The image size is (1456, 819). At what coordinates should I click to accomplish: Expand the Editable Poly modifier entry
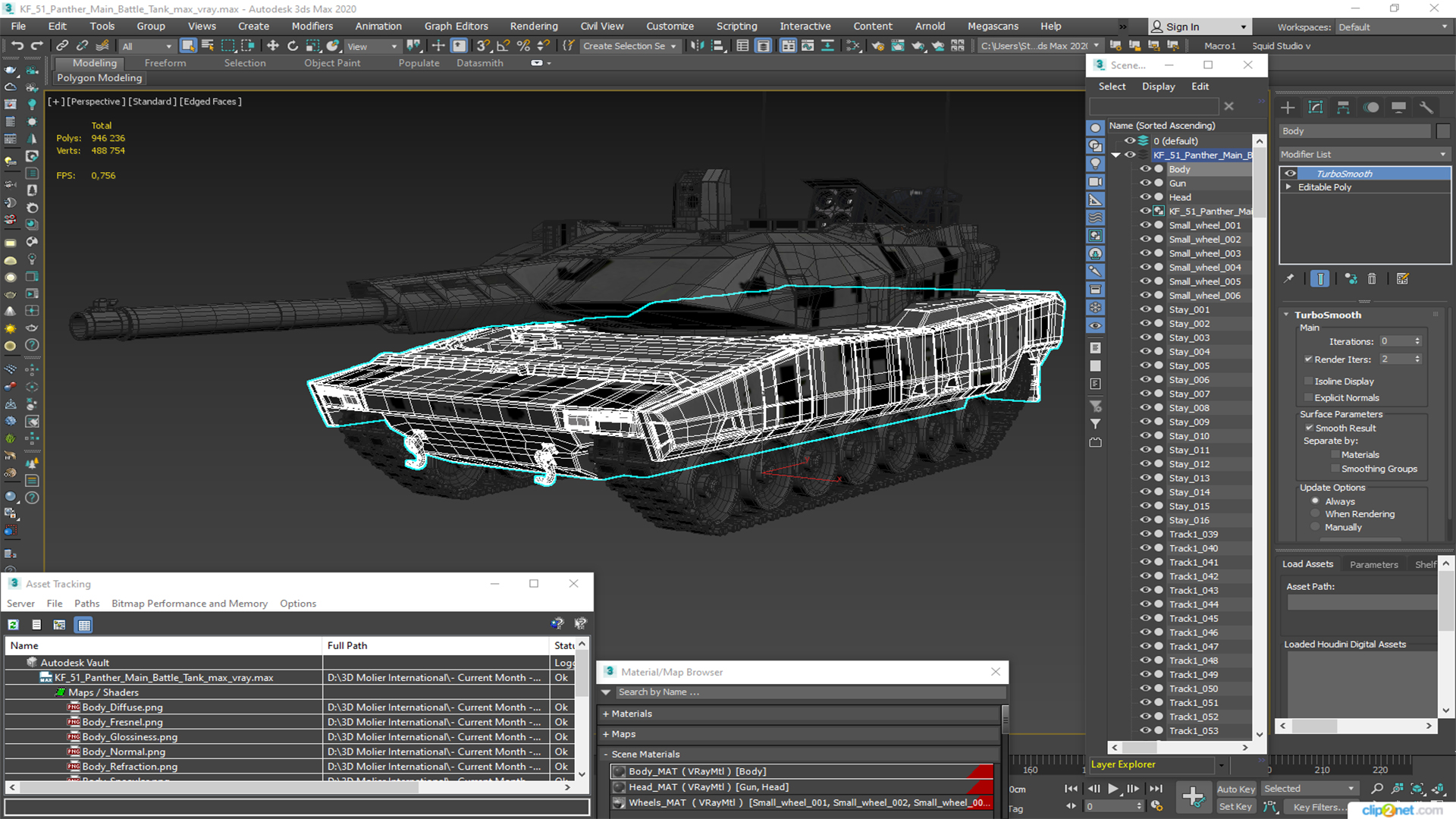click(x=1288, y=187)
